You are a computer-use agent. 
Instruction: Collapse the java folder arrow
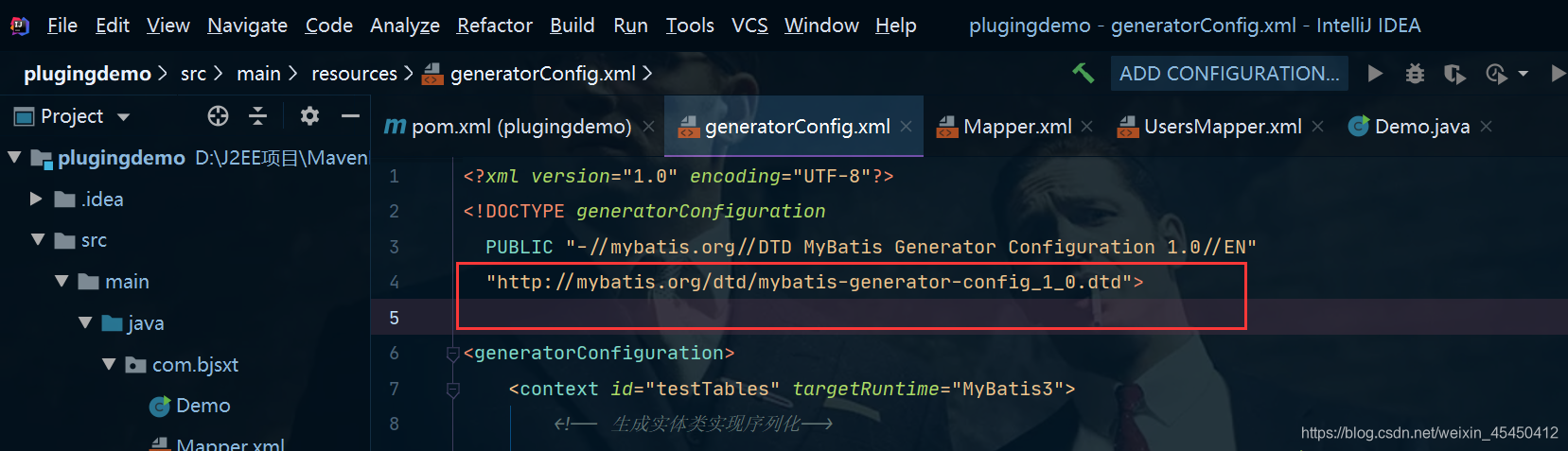click(85, 322)
